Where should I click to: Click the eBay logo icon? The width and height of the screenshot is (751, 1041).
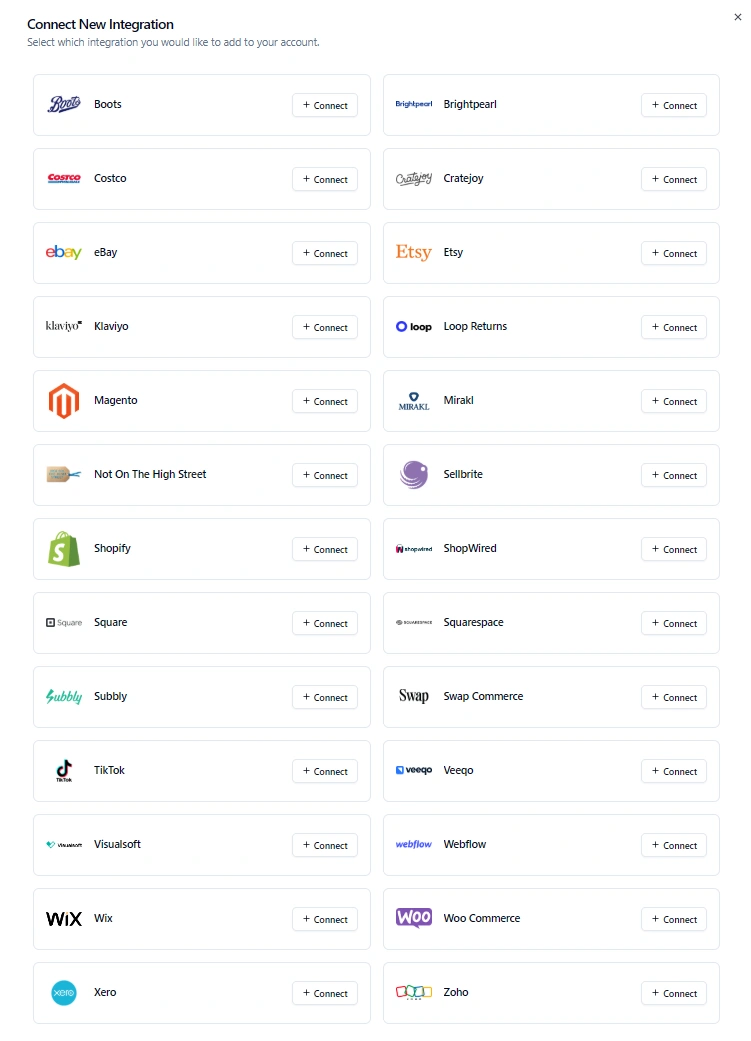pyautogui.click(x=64, y=253)
